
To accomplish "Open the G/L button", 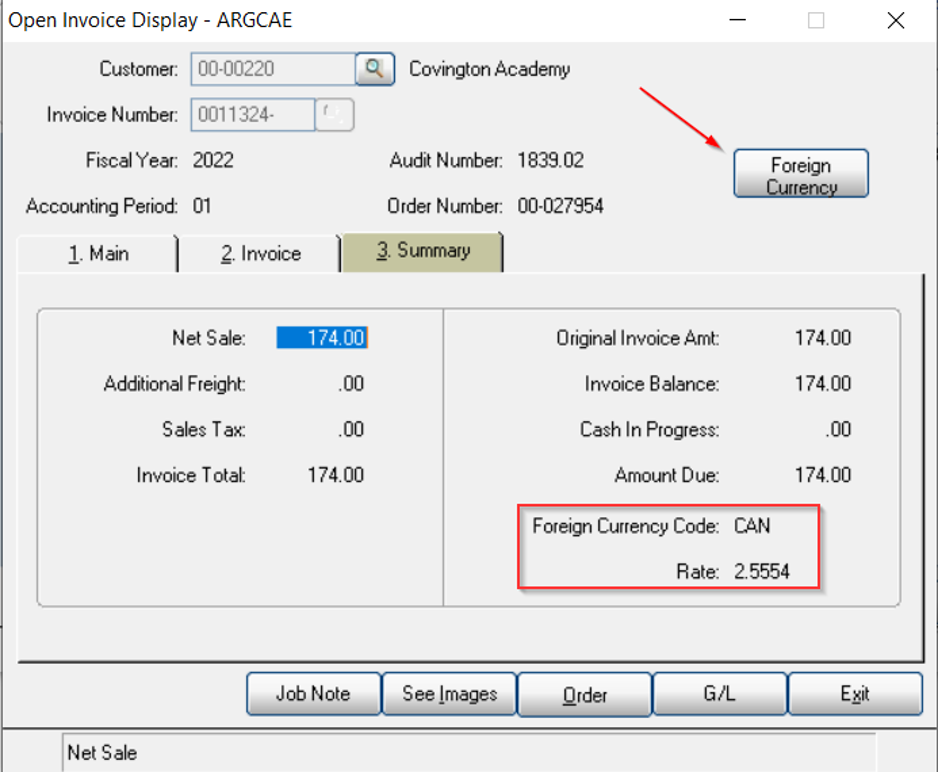I will pos(720,694).
